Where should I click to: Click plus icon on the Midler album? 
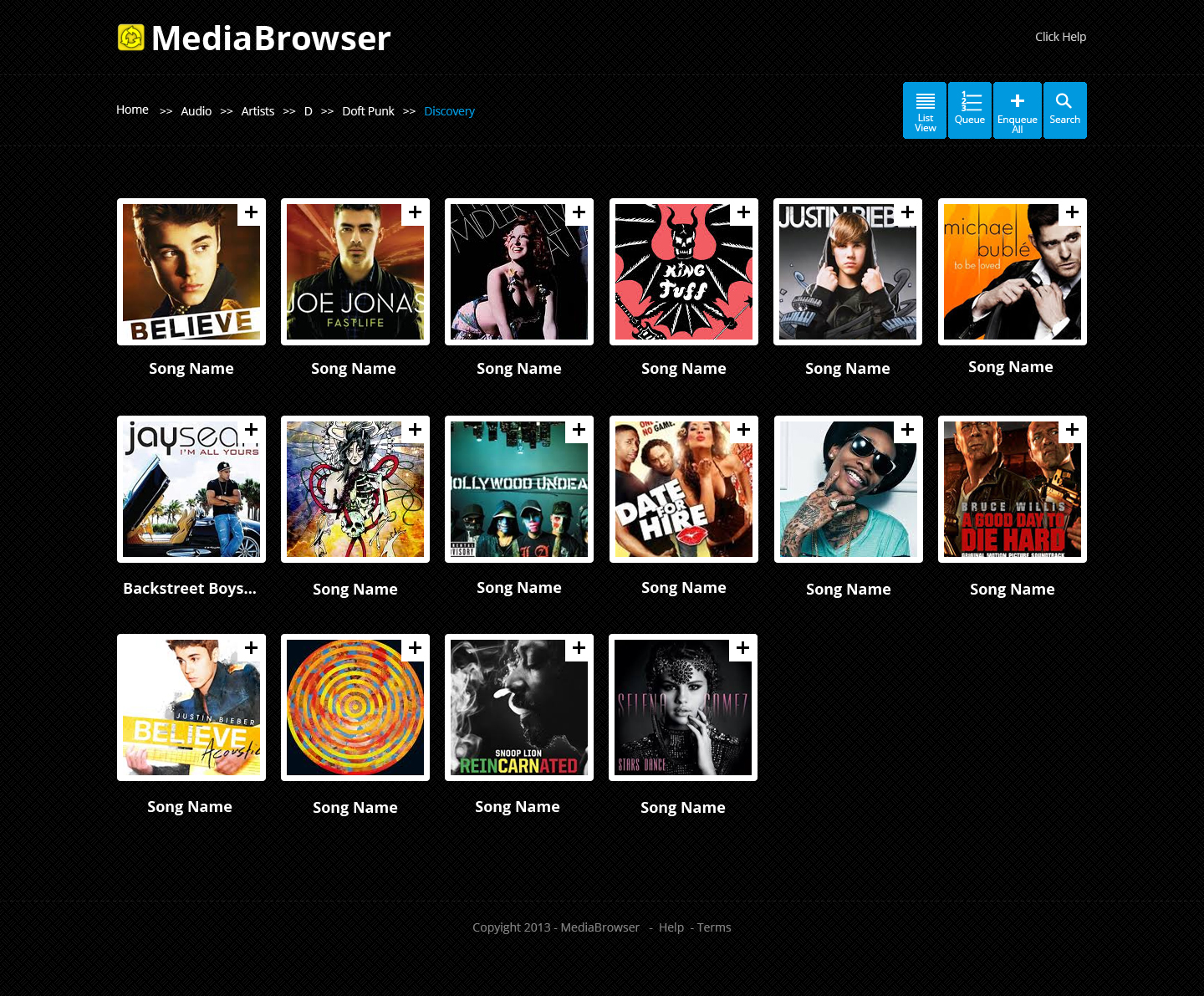point(579,212)
